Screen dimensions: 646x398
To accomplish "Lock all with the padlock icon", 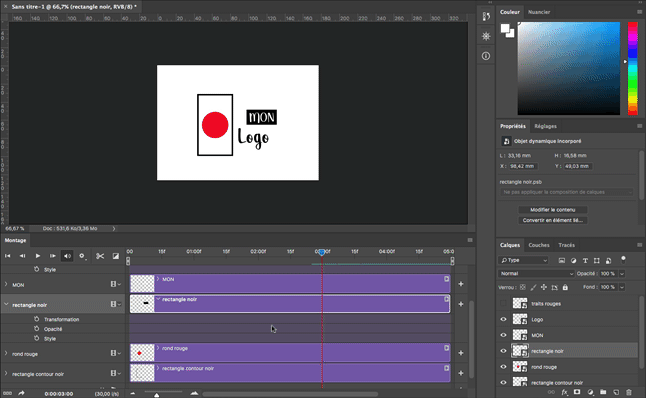I will click(565, 287).
